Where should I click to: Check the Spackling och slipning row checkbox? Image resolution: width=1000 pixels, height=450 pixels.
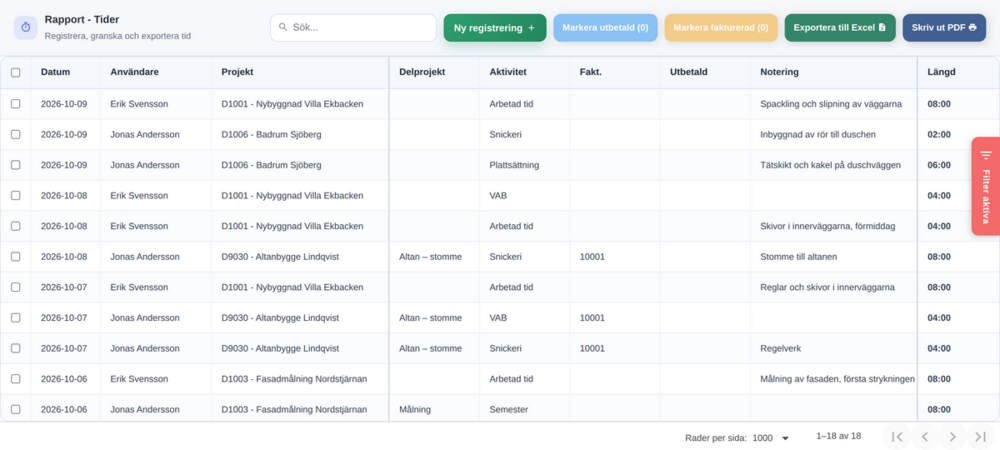[x=15, y=103]
